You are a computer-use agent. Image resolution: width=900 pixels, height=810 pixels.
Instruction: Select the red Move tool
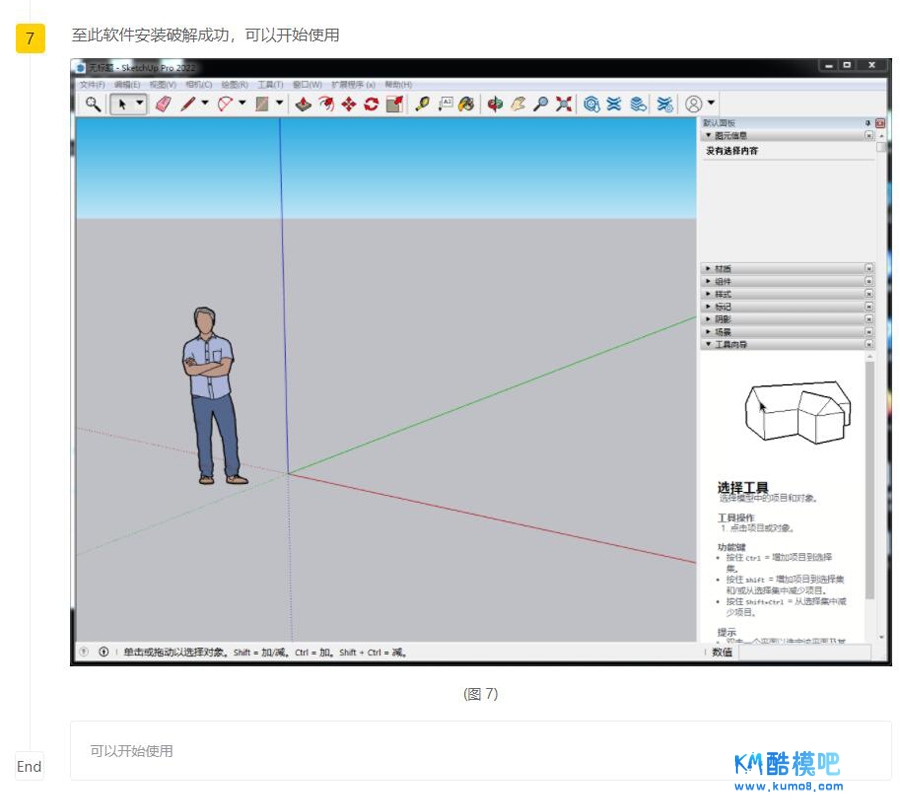[348, 104]
